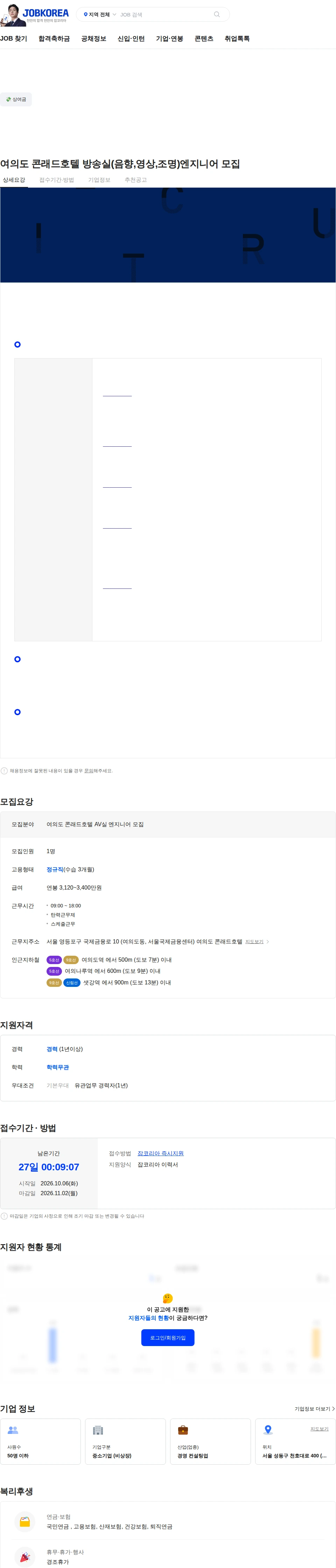Select the 추천공고 tab

pos(136,180)
